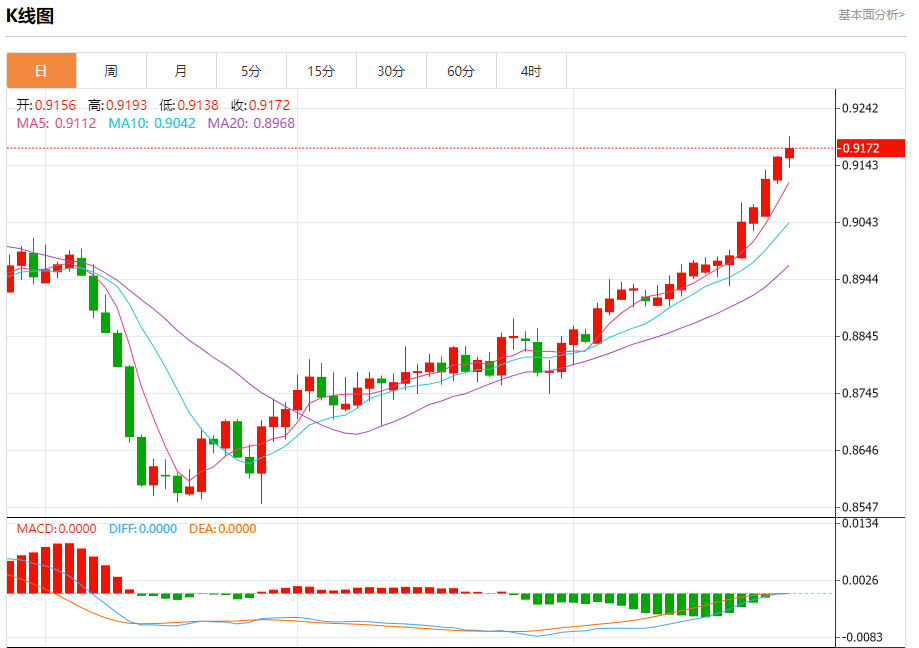The width and height of the screenshot is (919, 648).
Task: Click the 0.8944 price axis label
Action: pos(860,279)
